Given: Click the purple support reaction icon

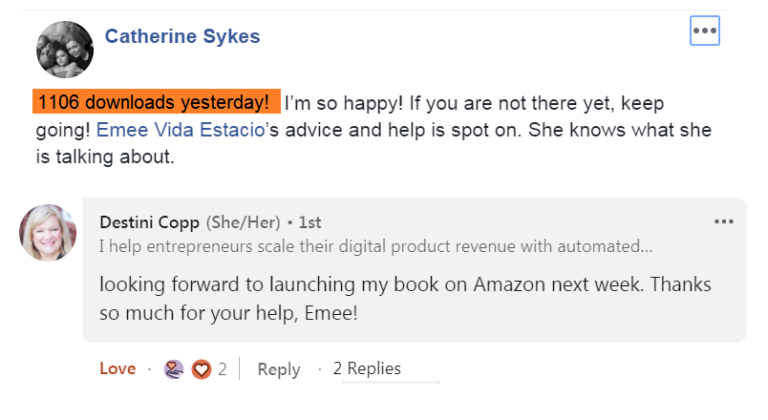Looking at the screenshot, I should click(x=174, y=369).
